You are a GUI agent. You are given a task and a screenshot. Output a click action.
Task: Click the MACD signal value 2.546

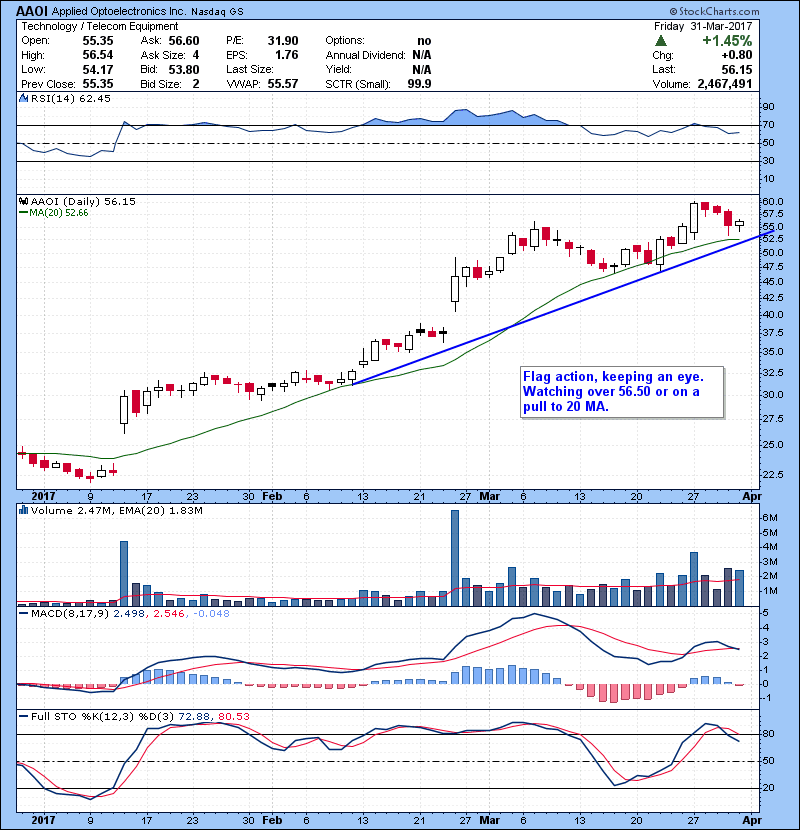click(x=169, y=614)
